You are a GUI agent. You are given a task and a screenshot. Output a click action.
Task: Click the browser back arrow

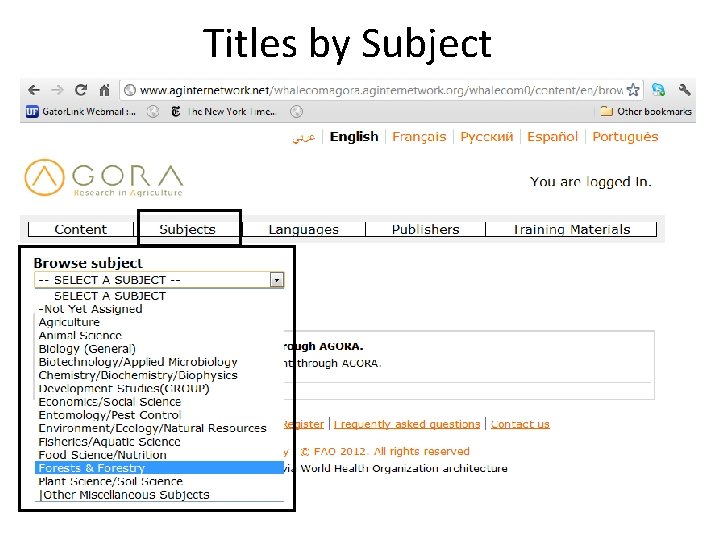point(34,90)
